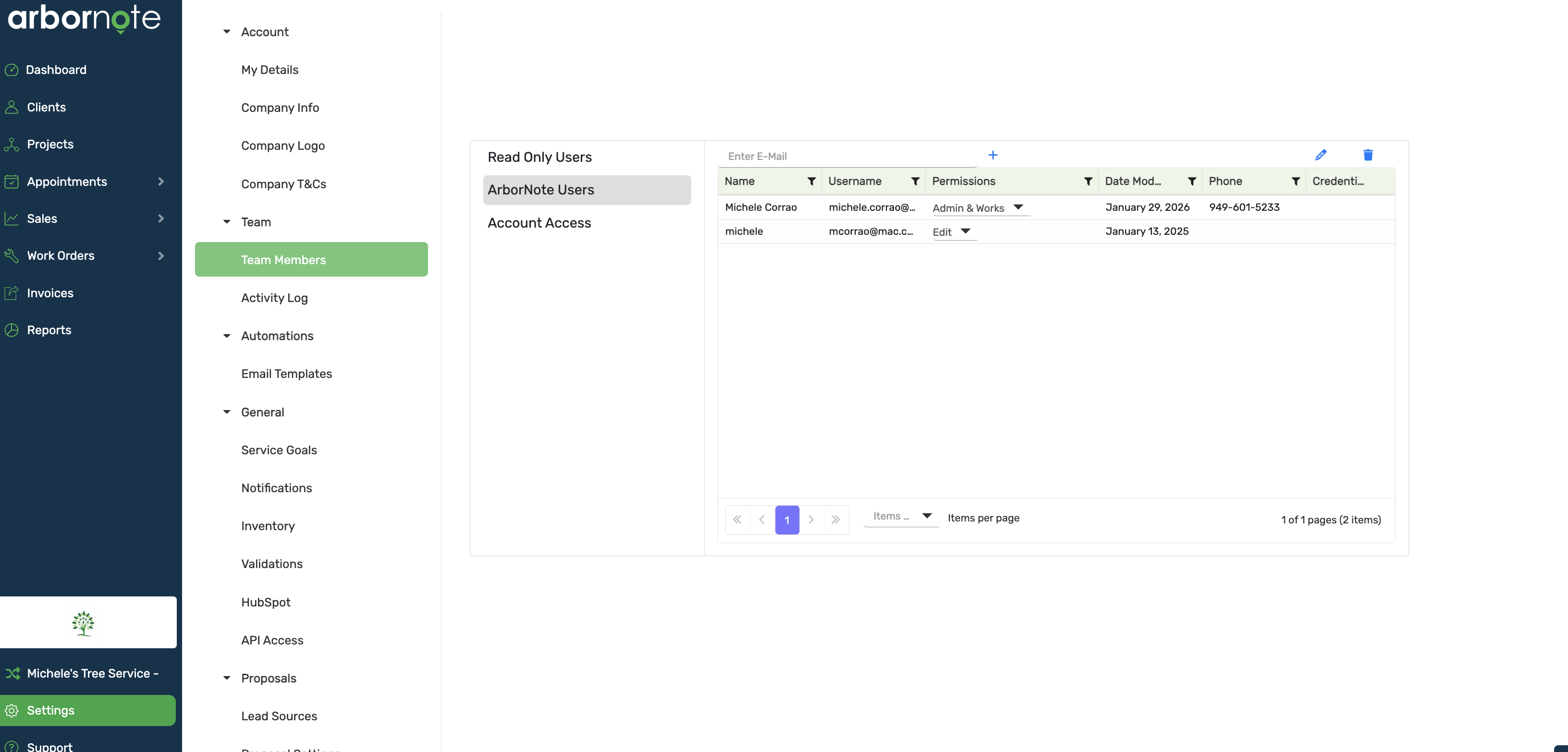Image resolution: width=1568 pixels, height=752 pixels.
Task: Open the Edit permissions dropdown for michele
Action: tap(965, 231)
